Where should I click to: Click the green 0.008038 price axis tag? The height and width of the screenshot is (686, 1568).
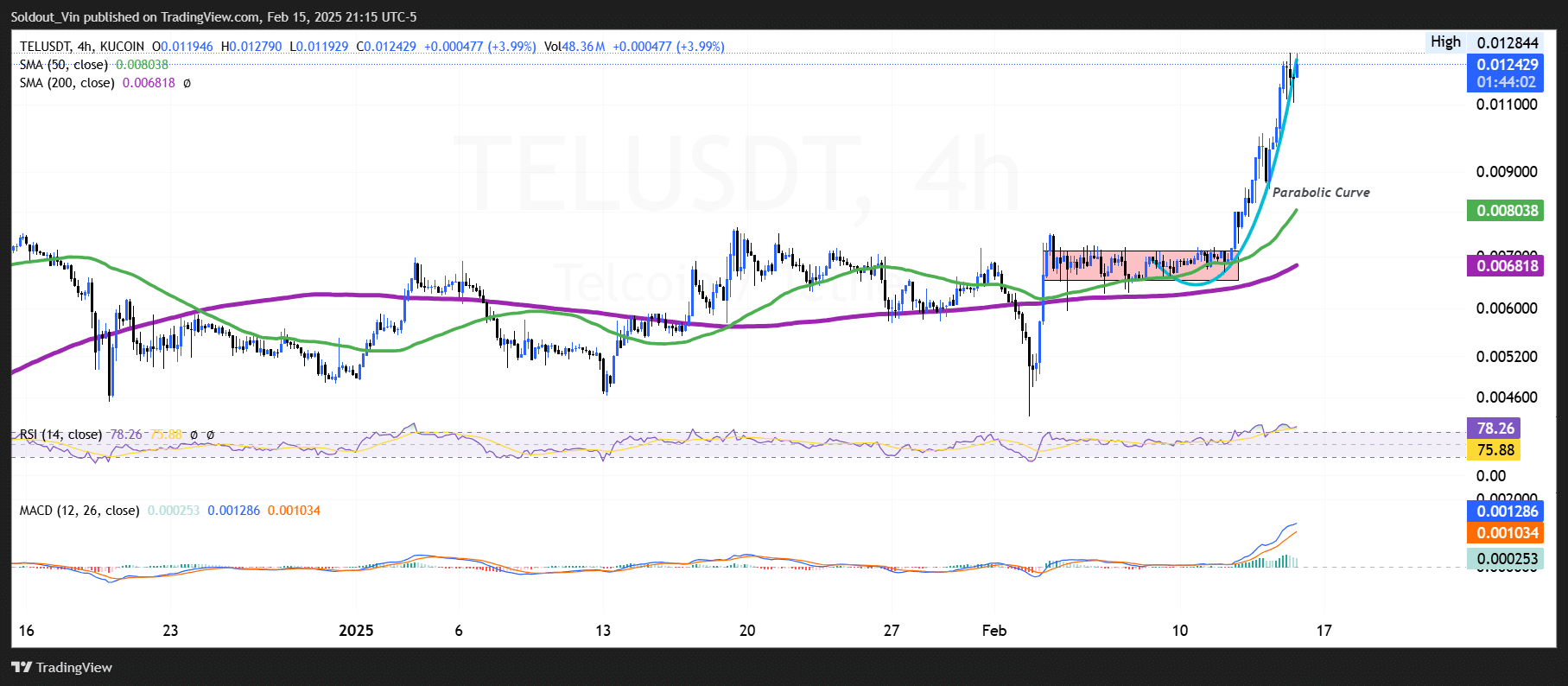click(x=1507, y=211)
